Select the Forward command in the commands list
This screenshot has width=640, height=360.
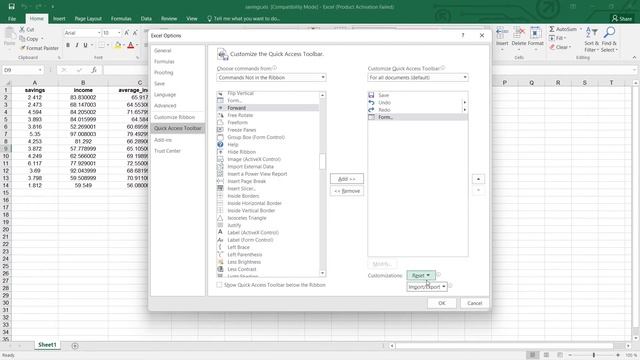pyautogui.click(x=268, y=108)
